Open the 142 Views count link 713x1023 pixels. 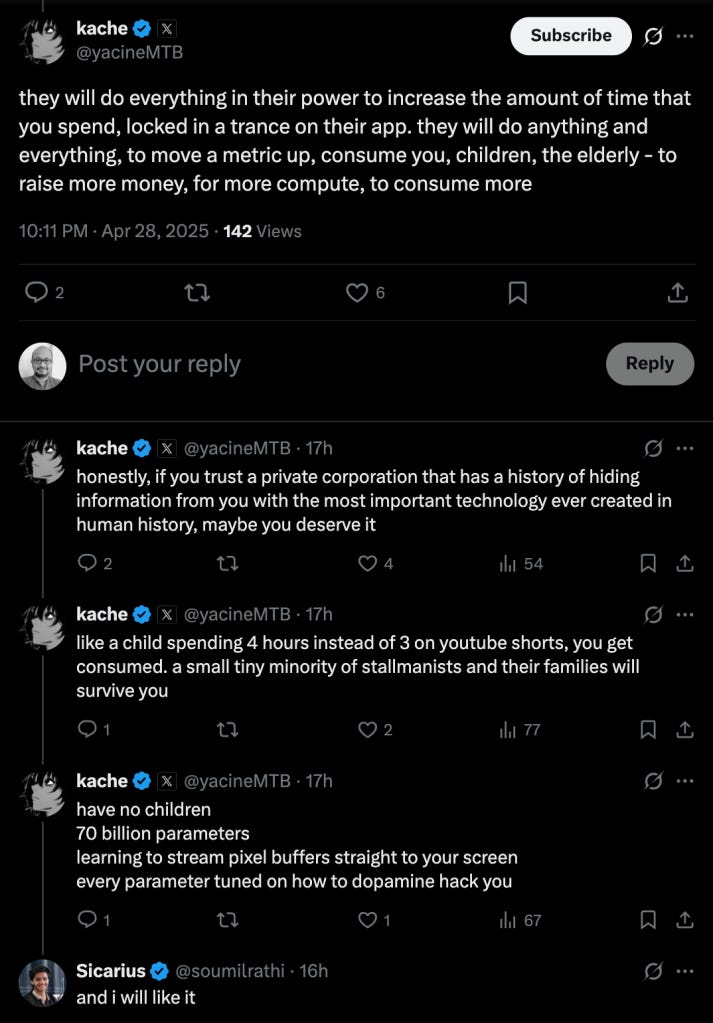tap(262, 231)
